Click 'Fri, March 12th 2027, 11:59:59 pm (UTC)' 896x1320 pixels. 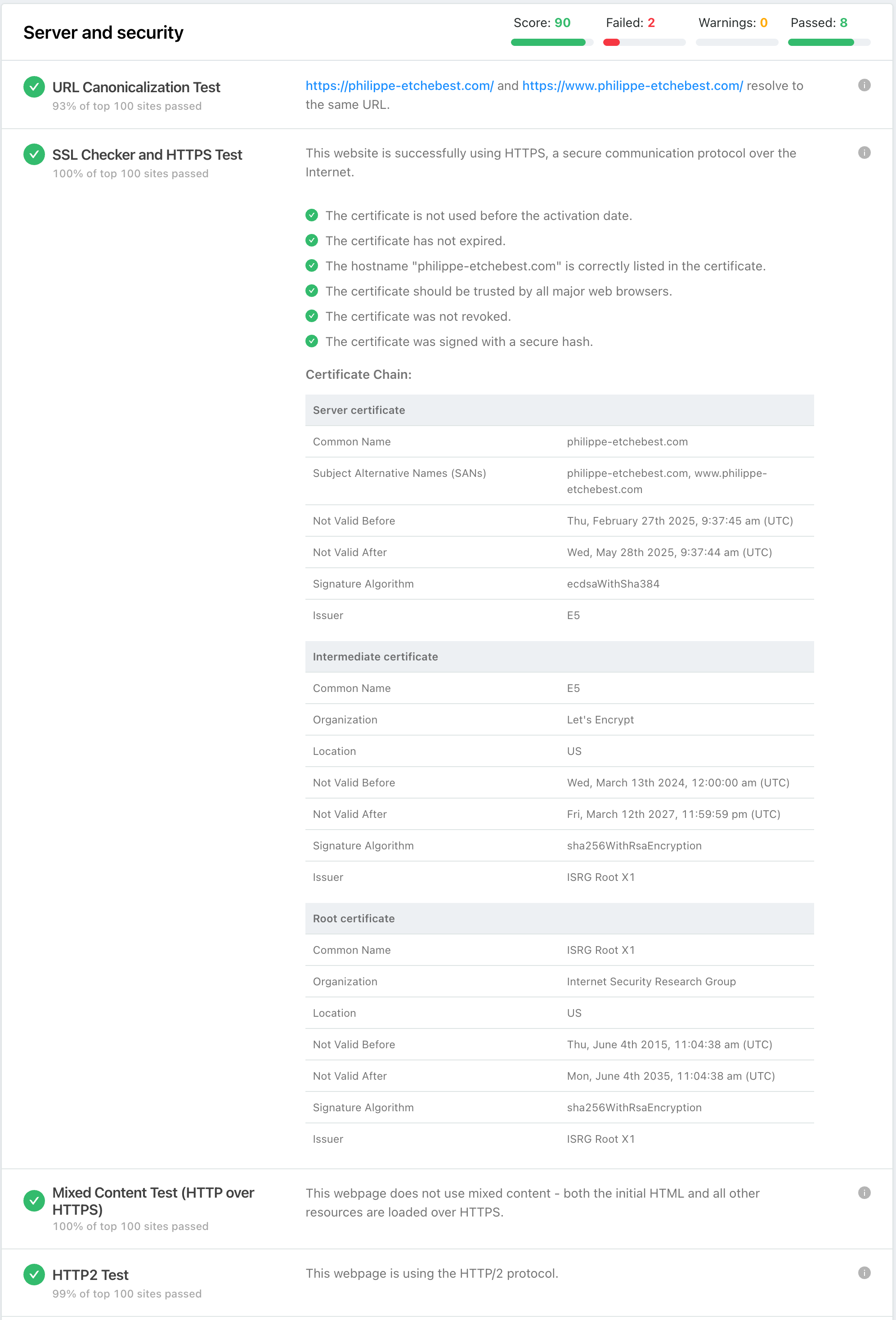[673, 814]
